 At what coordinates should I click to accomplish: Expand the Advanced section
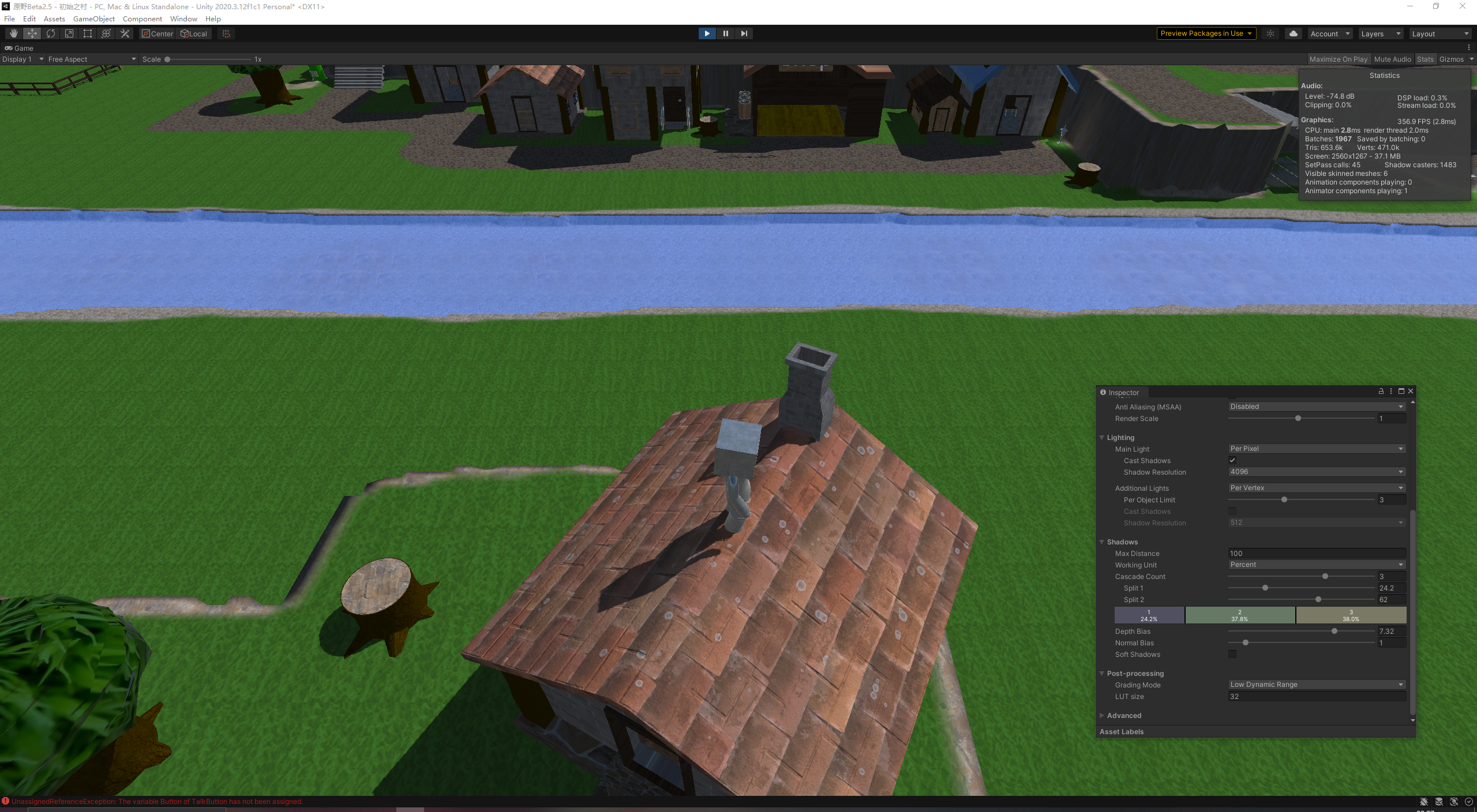click(x=1123, y=716)
